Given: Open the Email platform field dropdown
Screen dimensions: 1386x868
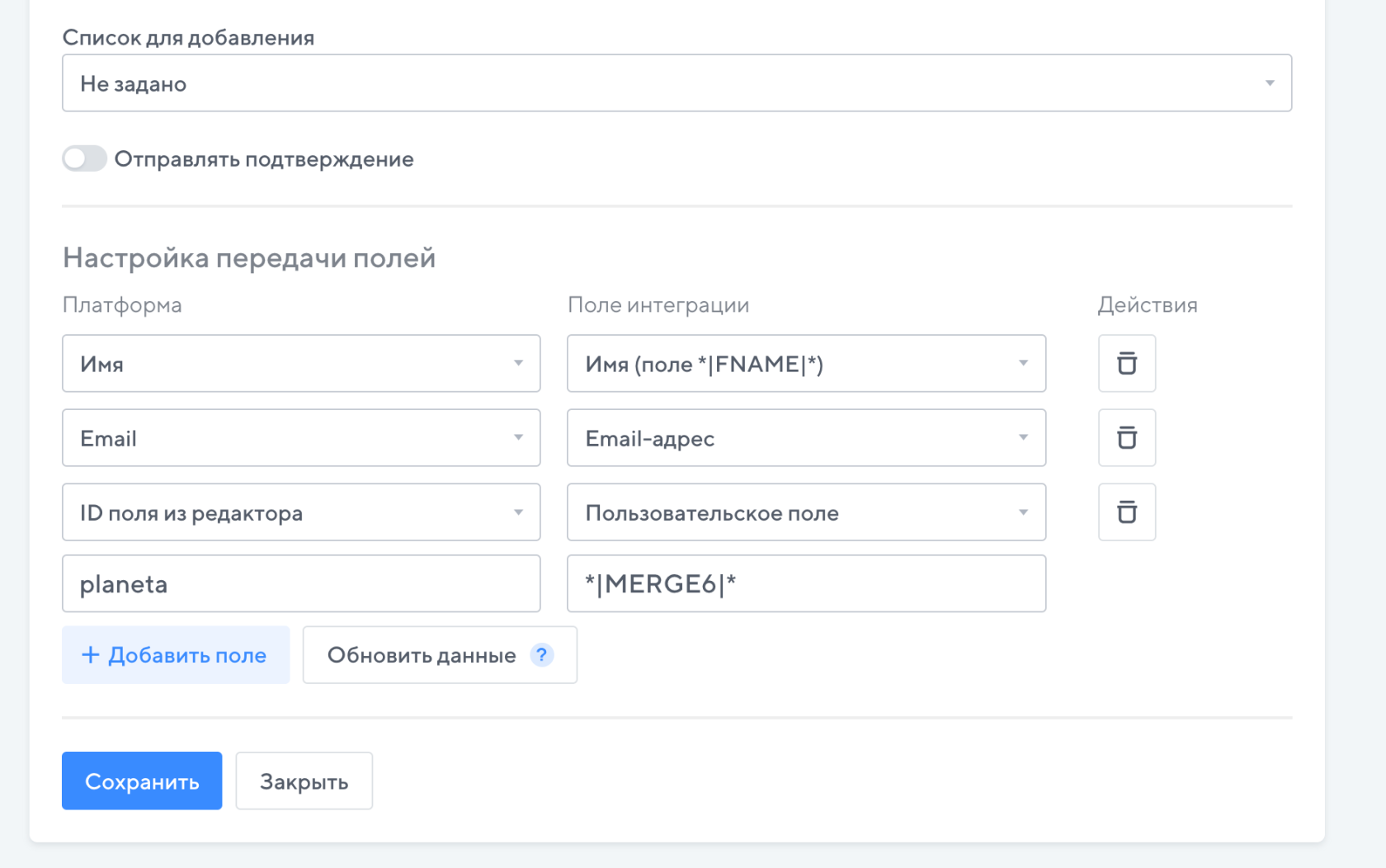Looking at the screenshot, I should tap(301, 437).
